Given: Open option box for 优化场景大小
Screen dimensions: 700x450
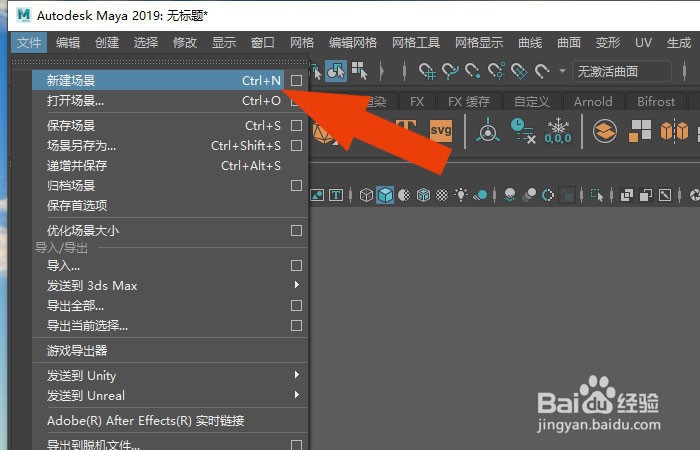Looking at the screenshot, I should (x=296, y=231).
